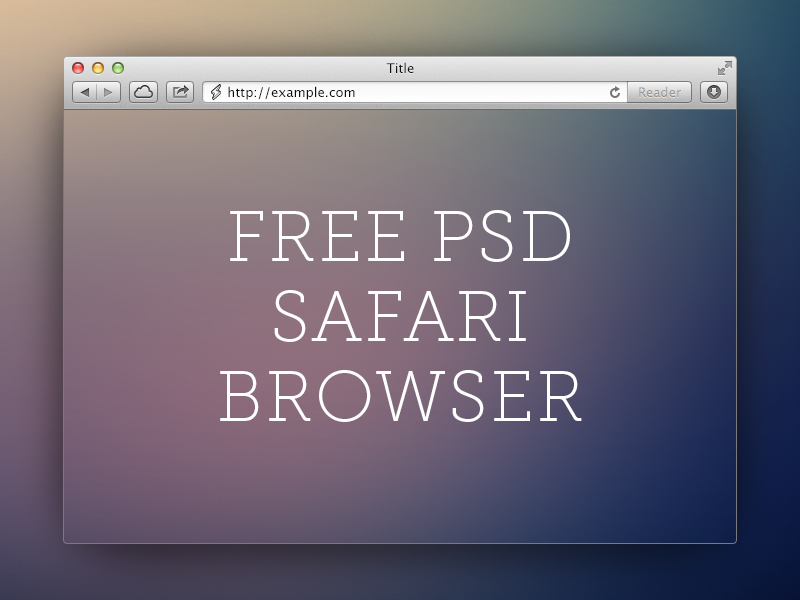800x600 pixels.
Task: Open iCloud Tabs cloud button
Action: (x=143, y=92)
